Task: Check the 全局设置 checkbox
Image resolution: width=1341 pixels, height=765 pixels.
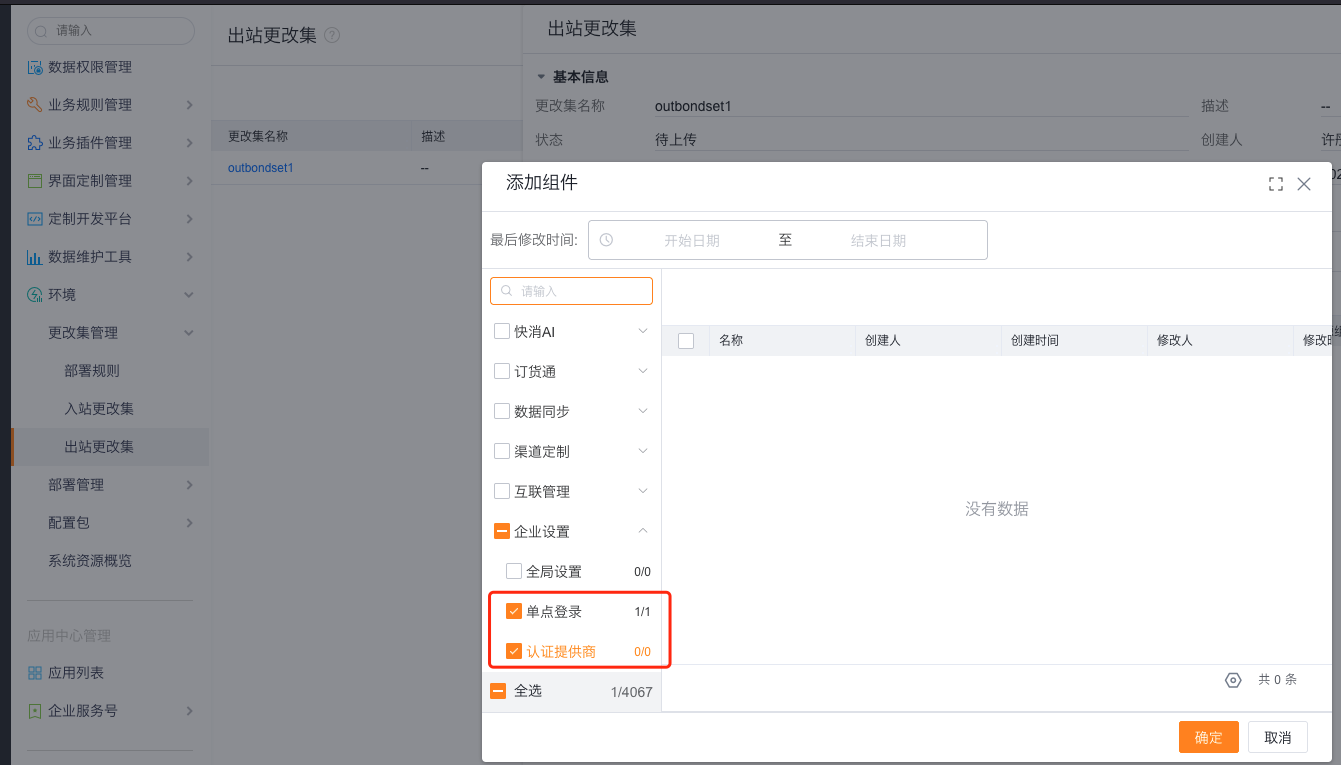Action: coord(514,570)
